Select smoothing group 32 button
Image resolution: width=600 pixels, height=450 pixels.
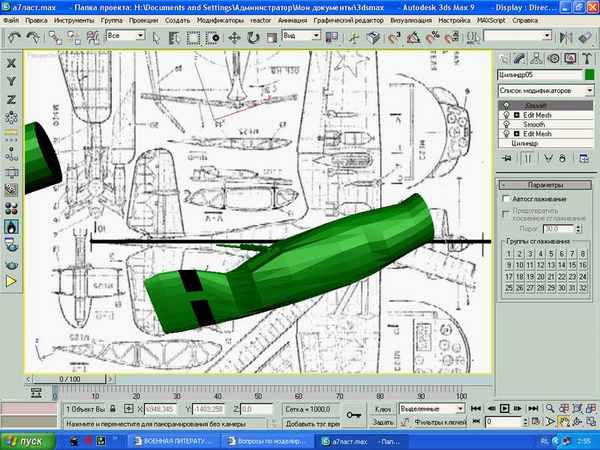(x=583, y=288)
